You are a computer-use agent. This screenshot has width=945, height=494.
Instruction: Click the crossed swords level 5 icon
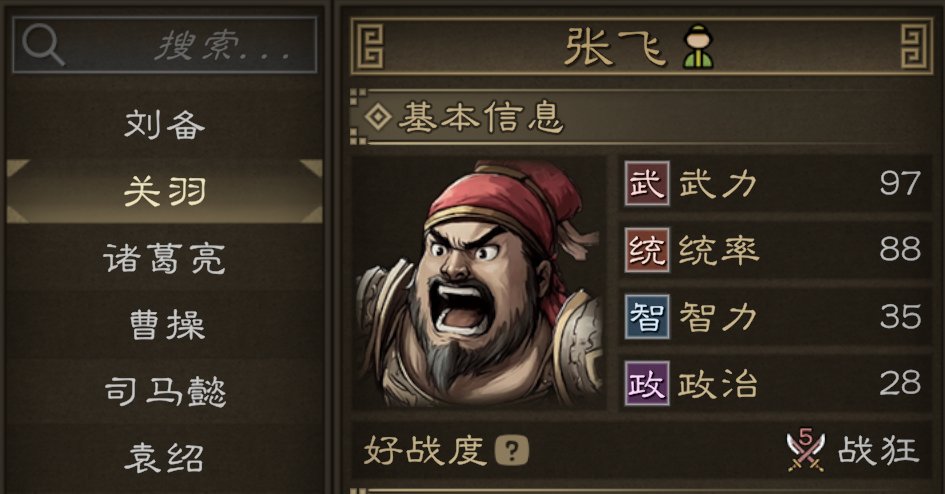[805, 450]
